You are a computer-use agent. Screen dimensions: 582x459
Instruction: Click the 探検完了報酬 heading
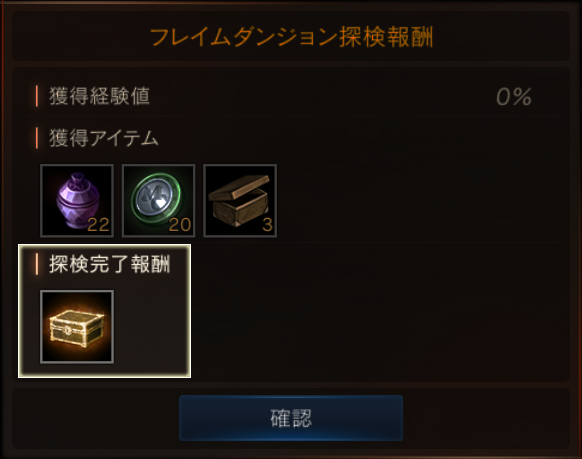110,264
